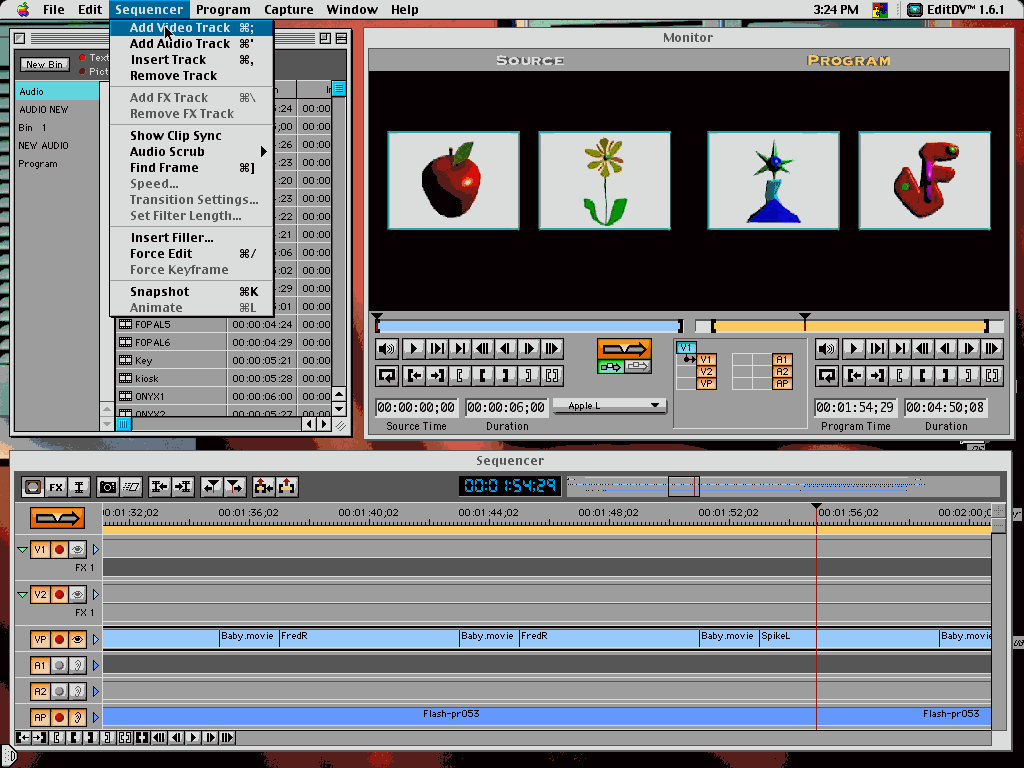
Task: Switch to the Source monitor heading
Action: [x=530, y=61]
